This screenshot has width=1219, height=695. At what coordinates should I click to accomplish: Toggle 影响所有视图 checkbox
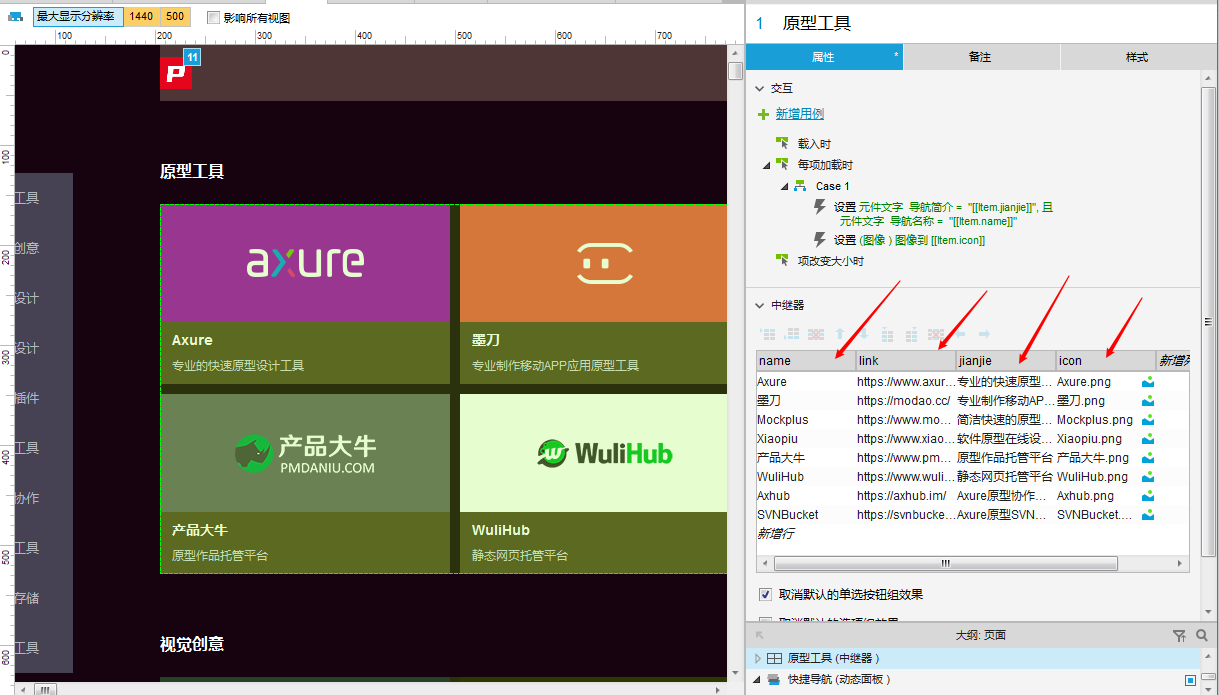point(213,17)
